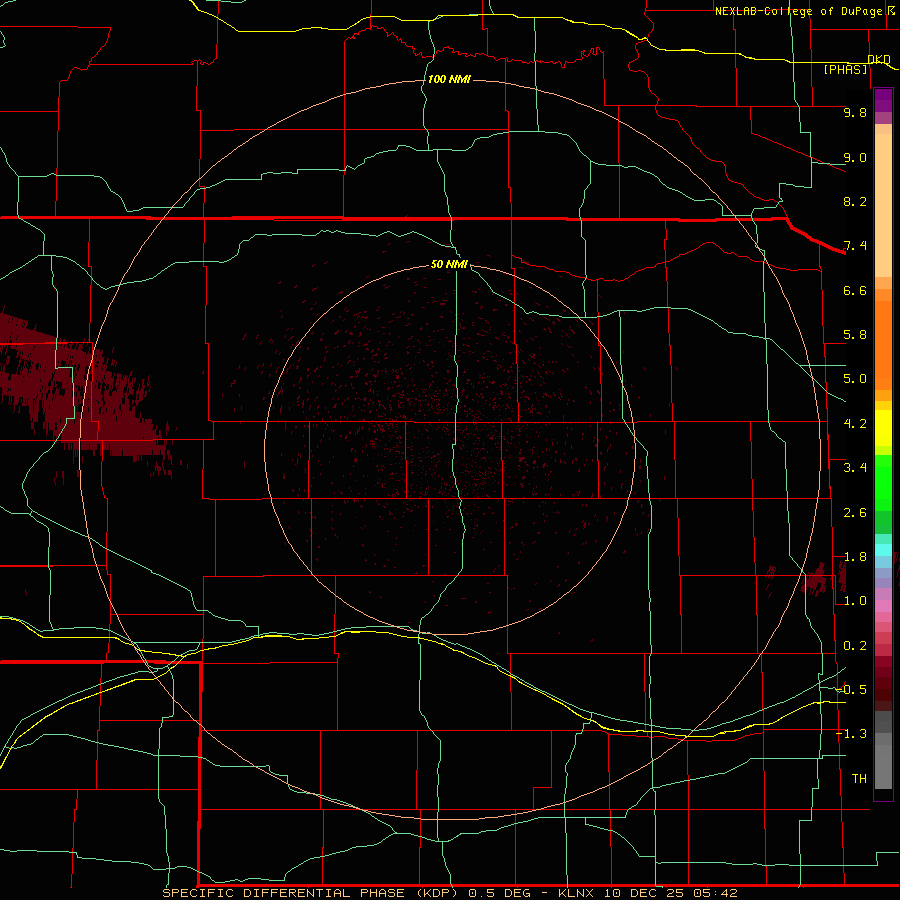Click the KLNX radar station identifier
900x900 pixels.
[577, 893]
